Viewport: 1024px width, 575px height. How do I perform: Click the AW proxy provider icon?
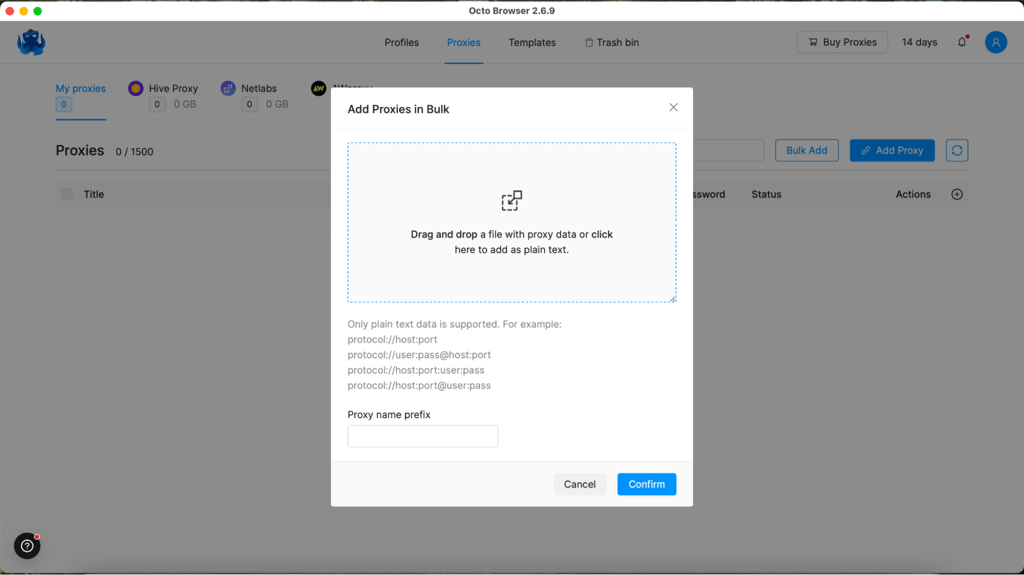click(318, 88)
